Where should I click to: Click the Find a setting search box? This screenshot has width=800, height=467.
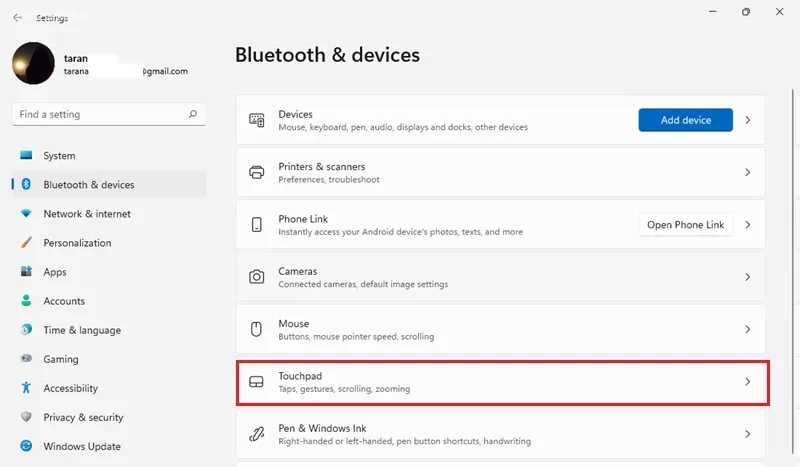[100, 114]
